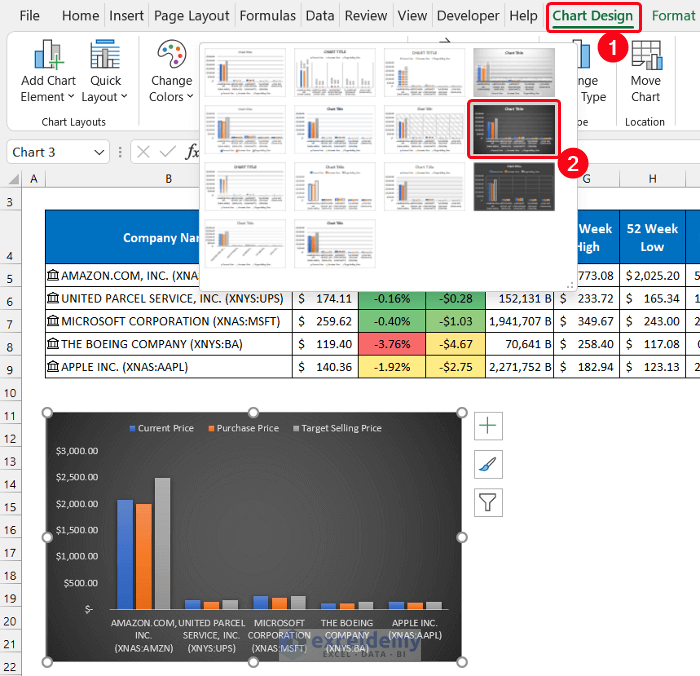Choose the highlighted dark chart style in second row
700x676 pixels.
coord(514,129)
